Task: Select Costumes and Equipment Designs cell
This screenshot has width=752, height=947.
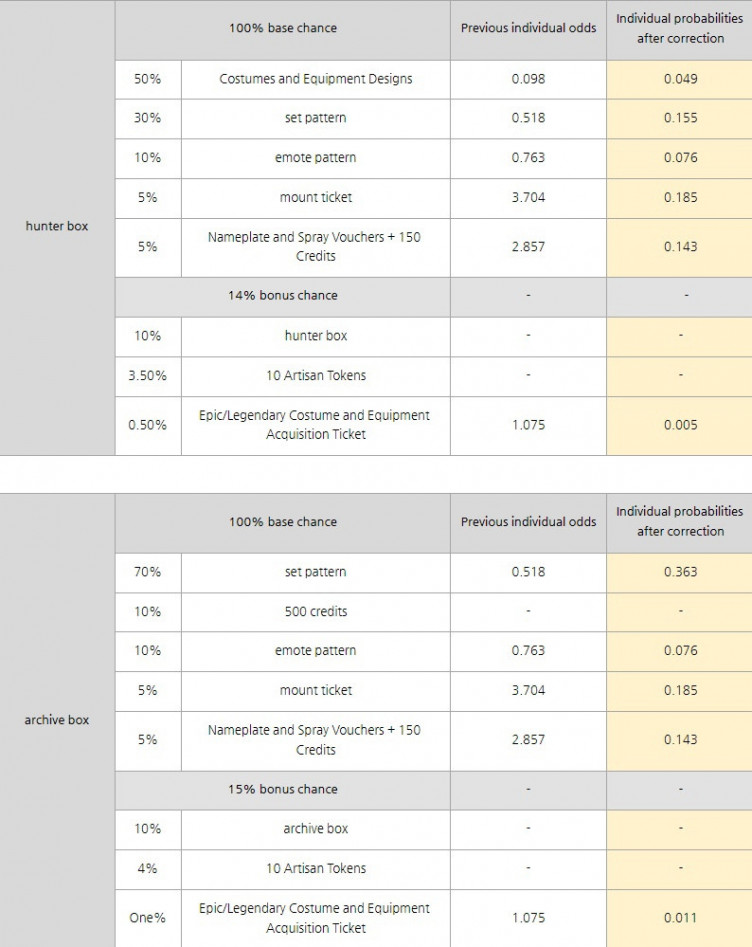Action: click(315, 79)
